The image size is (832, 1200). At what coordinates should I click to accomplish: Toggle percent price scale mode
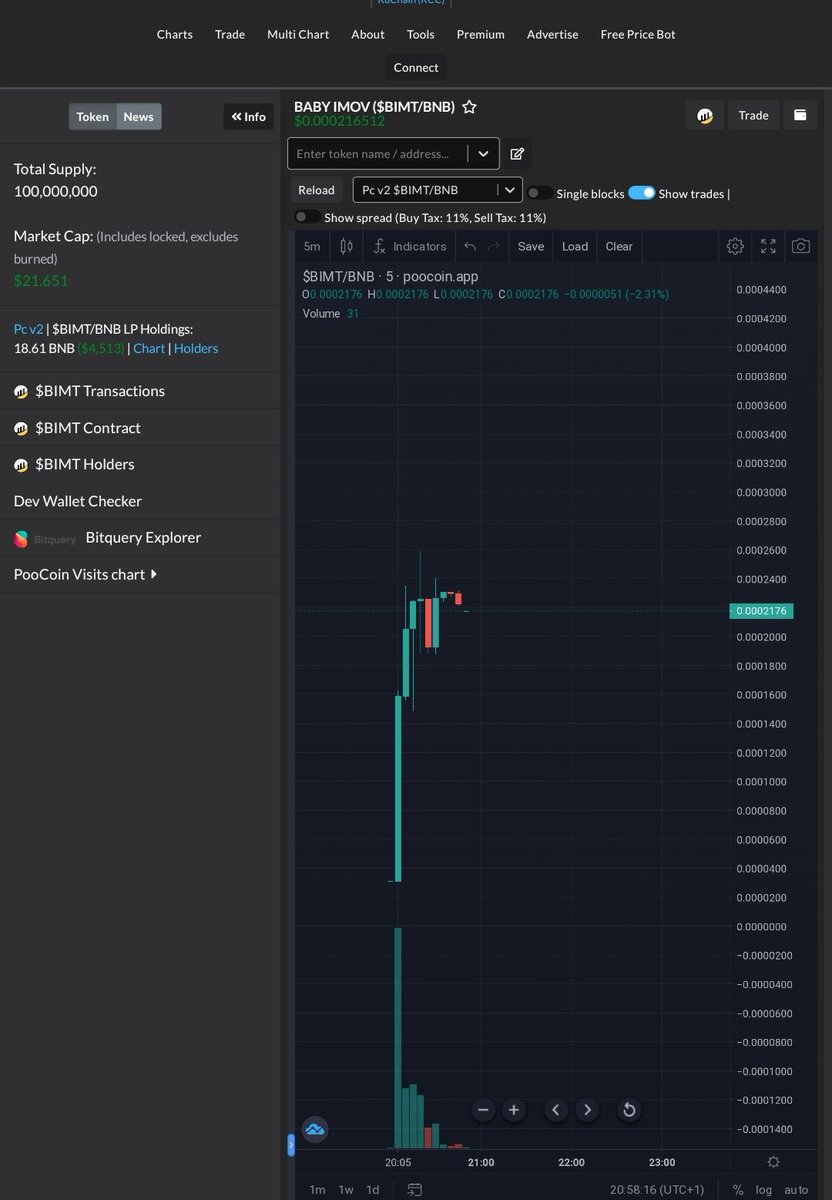(738, 1190)
